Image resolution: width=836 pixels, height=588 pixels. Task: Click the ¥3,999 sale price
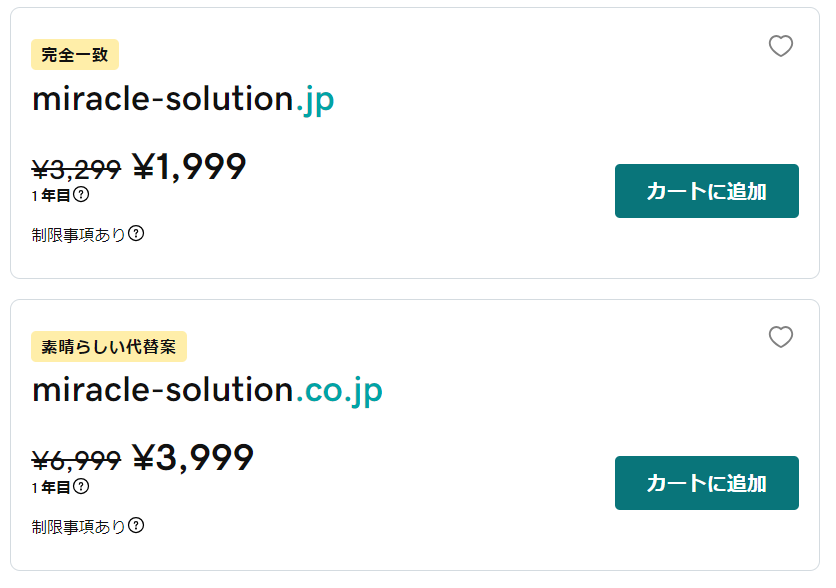[x=193, y=458]
